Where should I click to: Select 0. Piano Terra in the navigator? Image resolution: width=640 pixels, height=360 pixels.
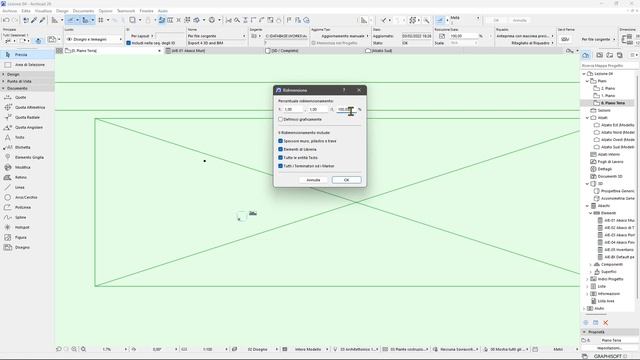[x=613, y=103]
